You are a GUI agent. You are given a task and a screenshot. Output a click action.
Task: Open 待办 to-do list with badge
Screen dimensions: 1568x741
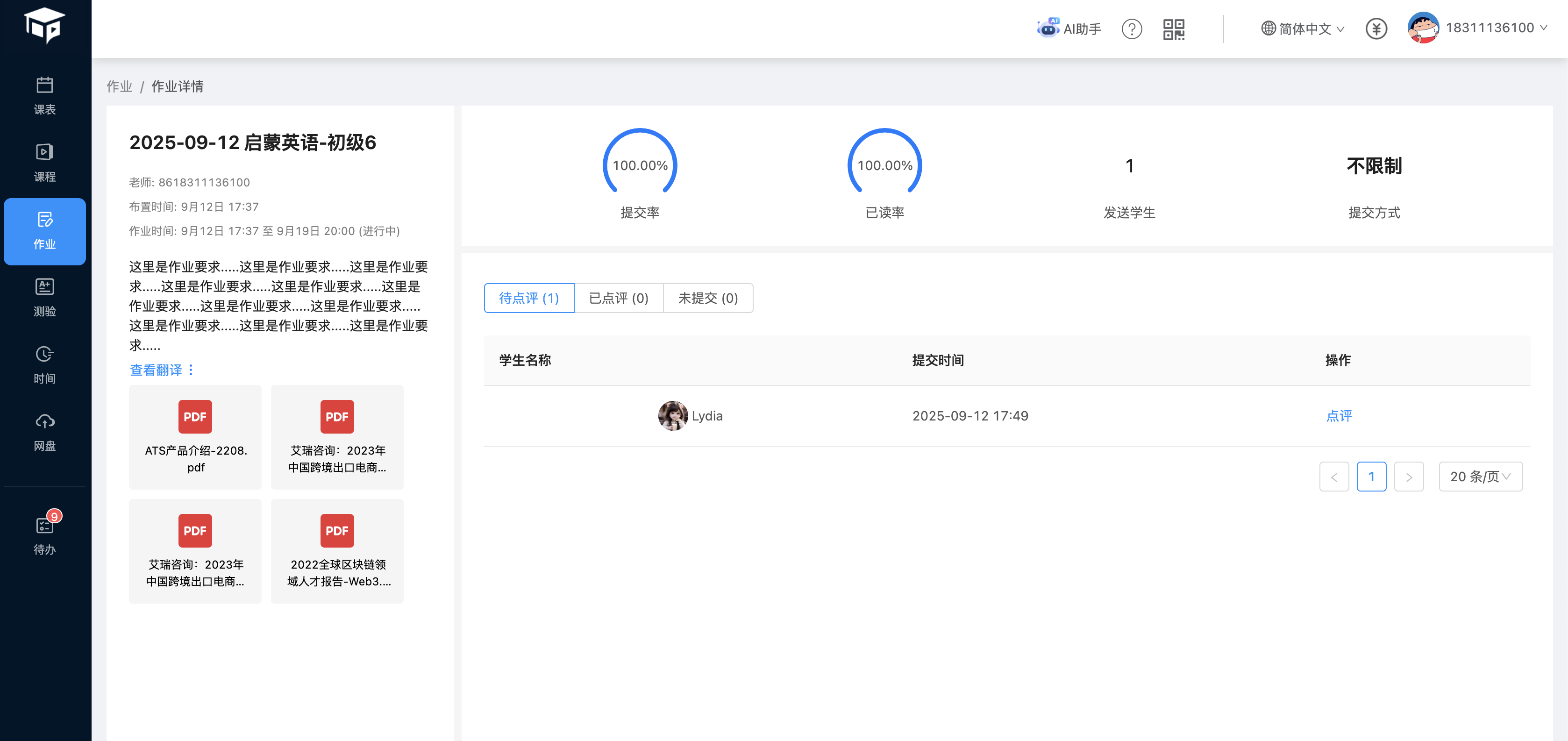tap(44, 534)
